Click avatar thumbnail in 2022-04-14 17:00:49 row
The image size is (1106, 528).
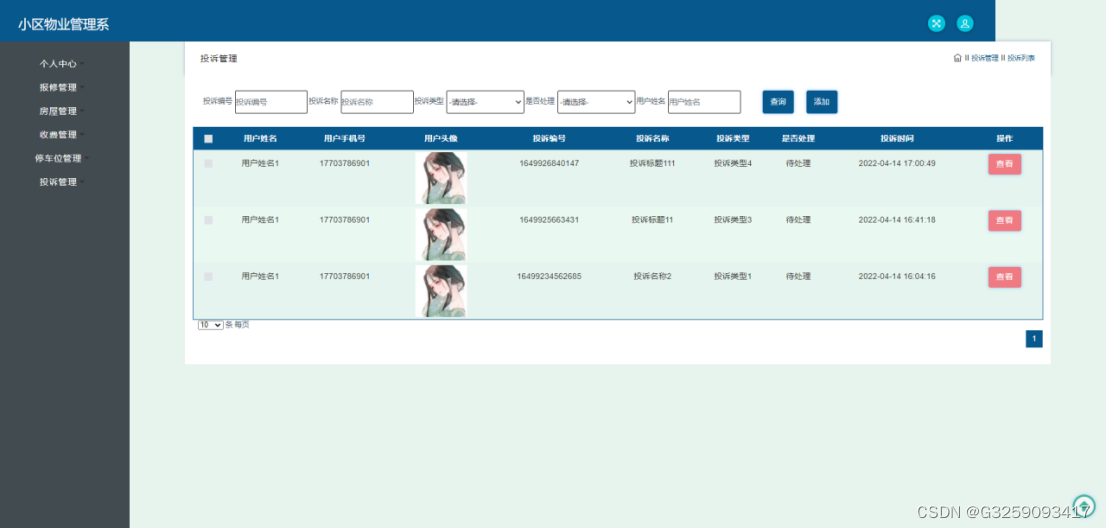tap(441, 178)
